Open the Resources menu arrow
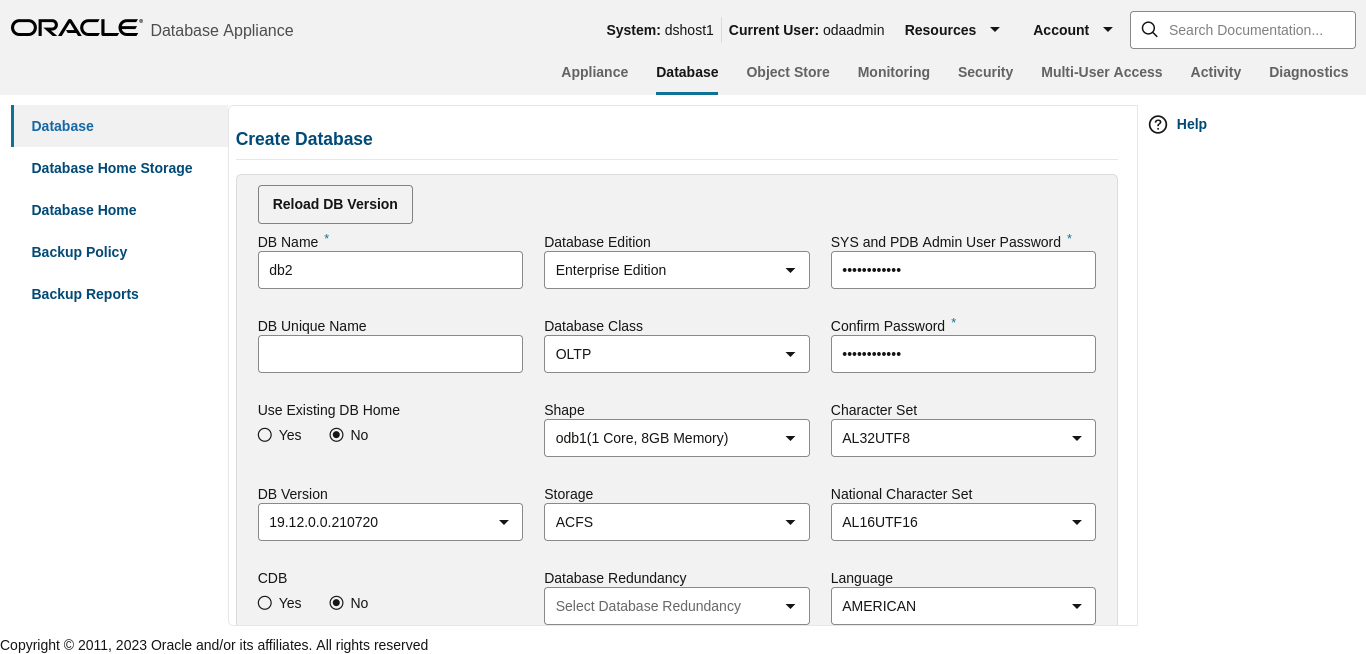The height and width of the screenshot is (654, 1366). point(994,30)
